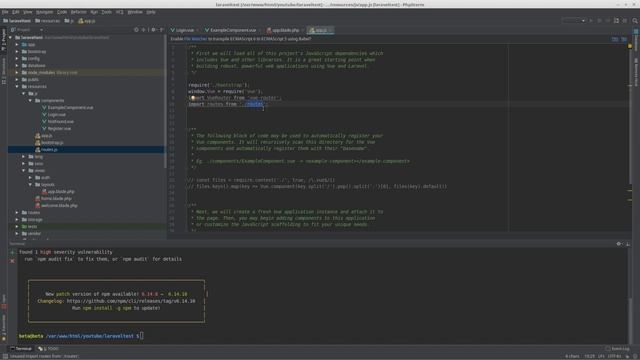640x360 pixels.
Task: Expand the public folder
Action: [x=17, y=80]
